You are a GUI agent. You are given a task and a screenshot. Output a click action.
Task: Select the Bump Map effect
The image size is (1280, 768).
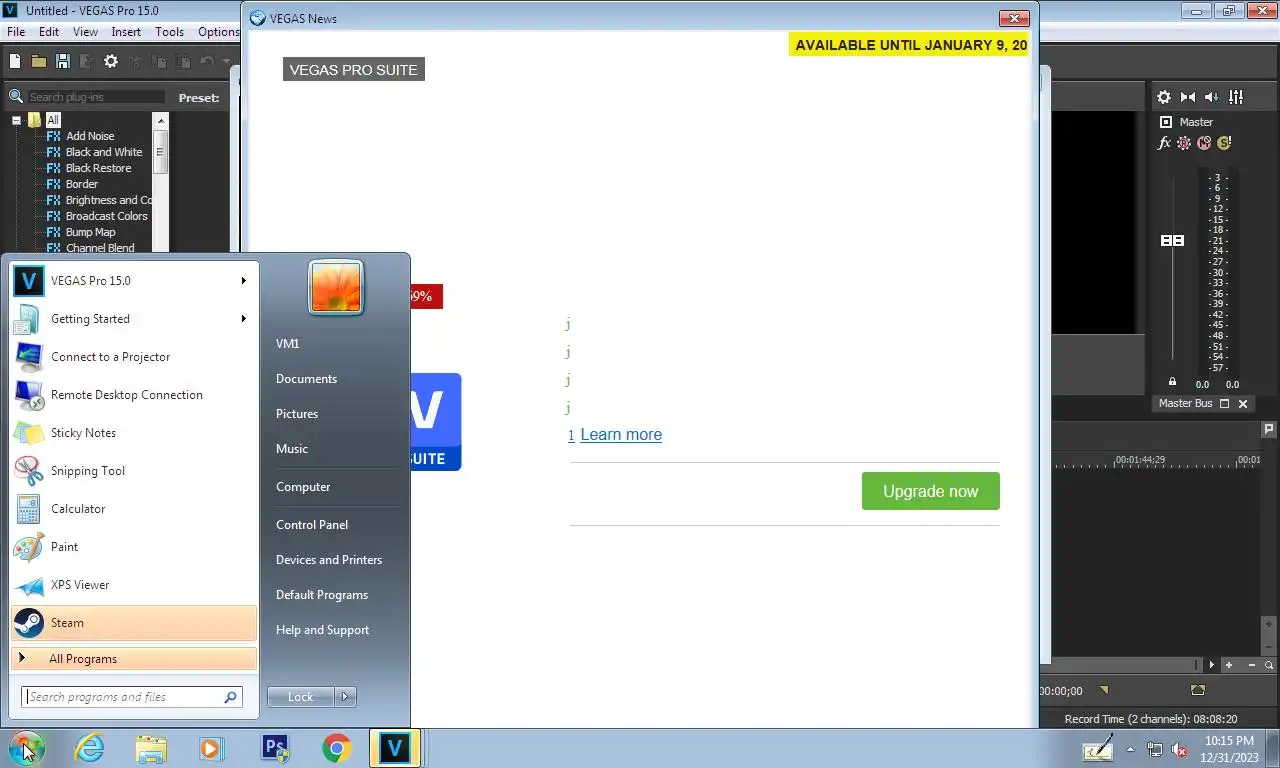[91, 232]
